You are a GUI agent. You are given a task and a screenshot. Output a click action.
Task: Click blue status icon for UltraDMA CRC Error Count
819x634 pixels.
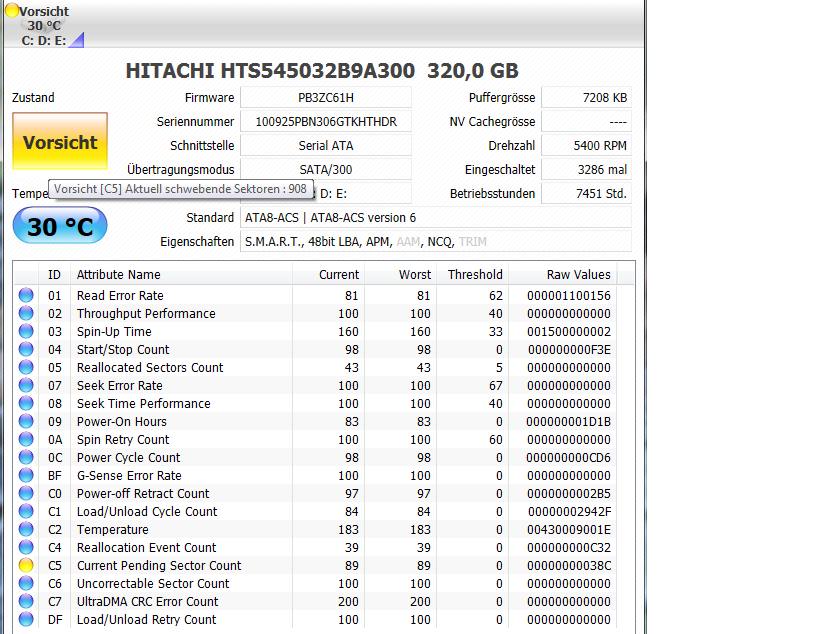pos(26,601)
